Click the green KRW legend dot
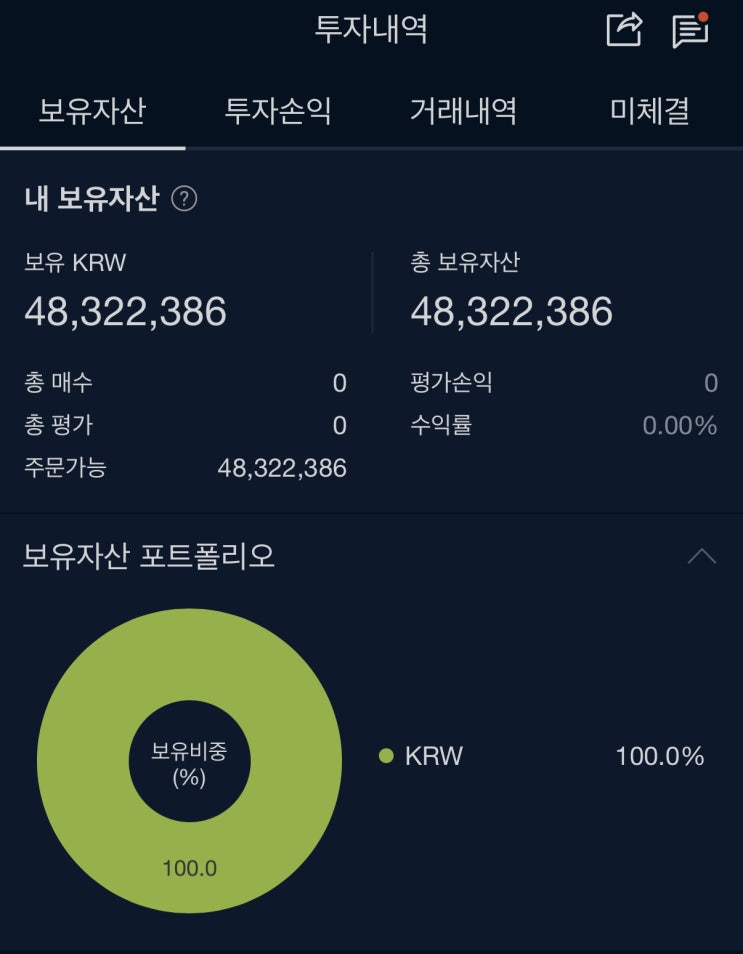The image size is (743, 954). pos(386,756)
